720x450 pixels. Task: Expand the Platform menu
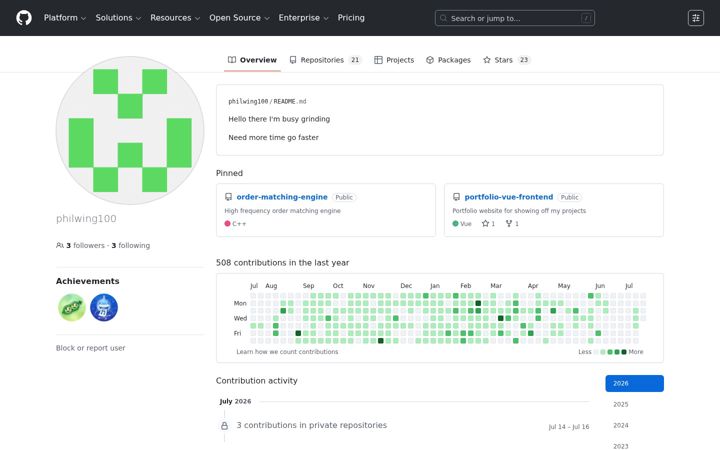coord(65,18)
